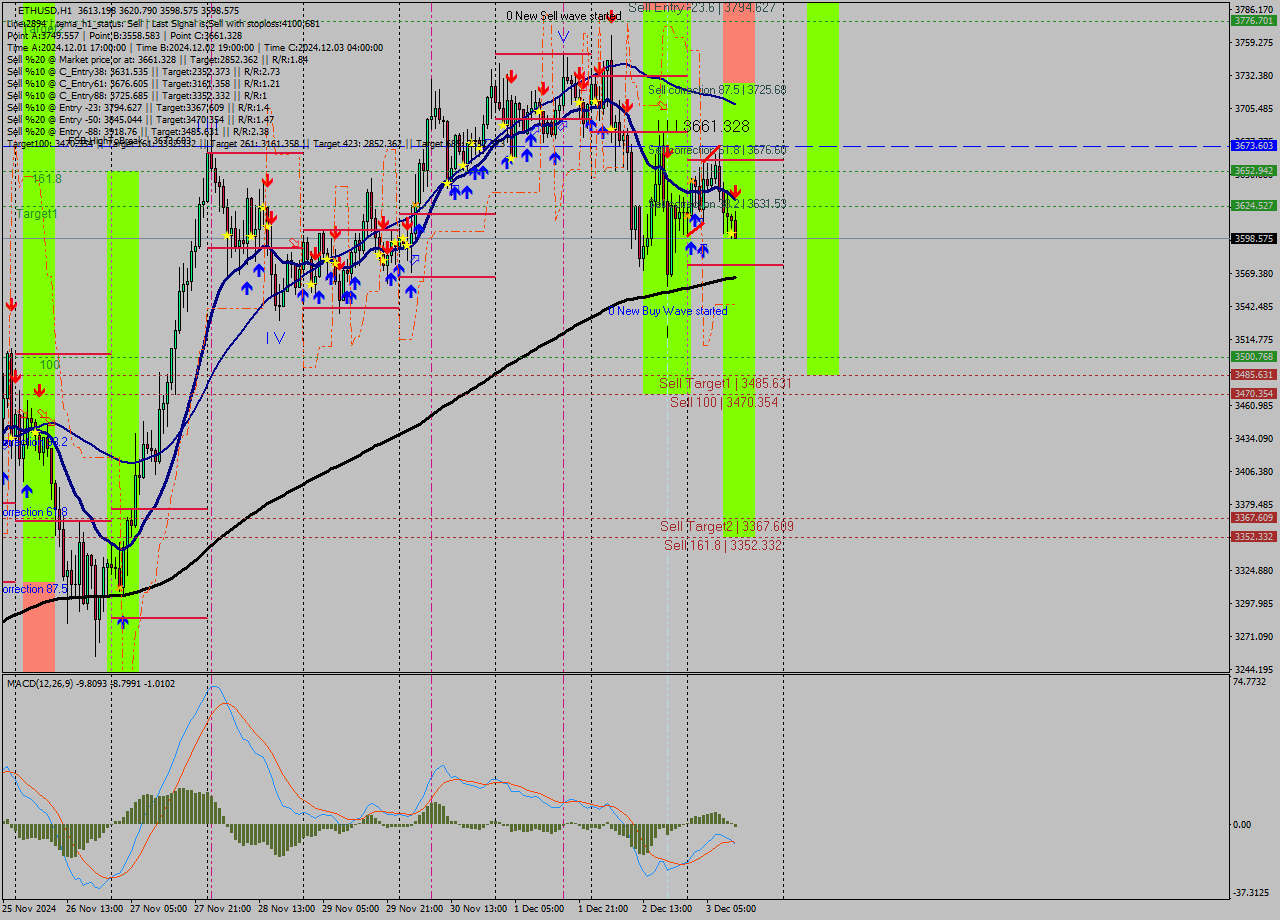Click the 'Entry -88: 3918.76' line
The image size is (1280, 920).
tap(138, 131)
